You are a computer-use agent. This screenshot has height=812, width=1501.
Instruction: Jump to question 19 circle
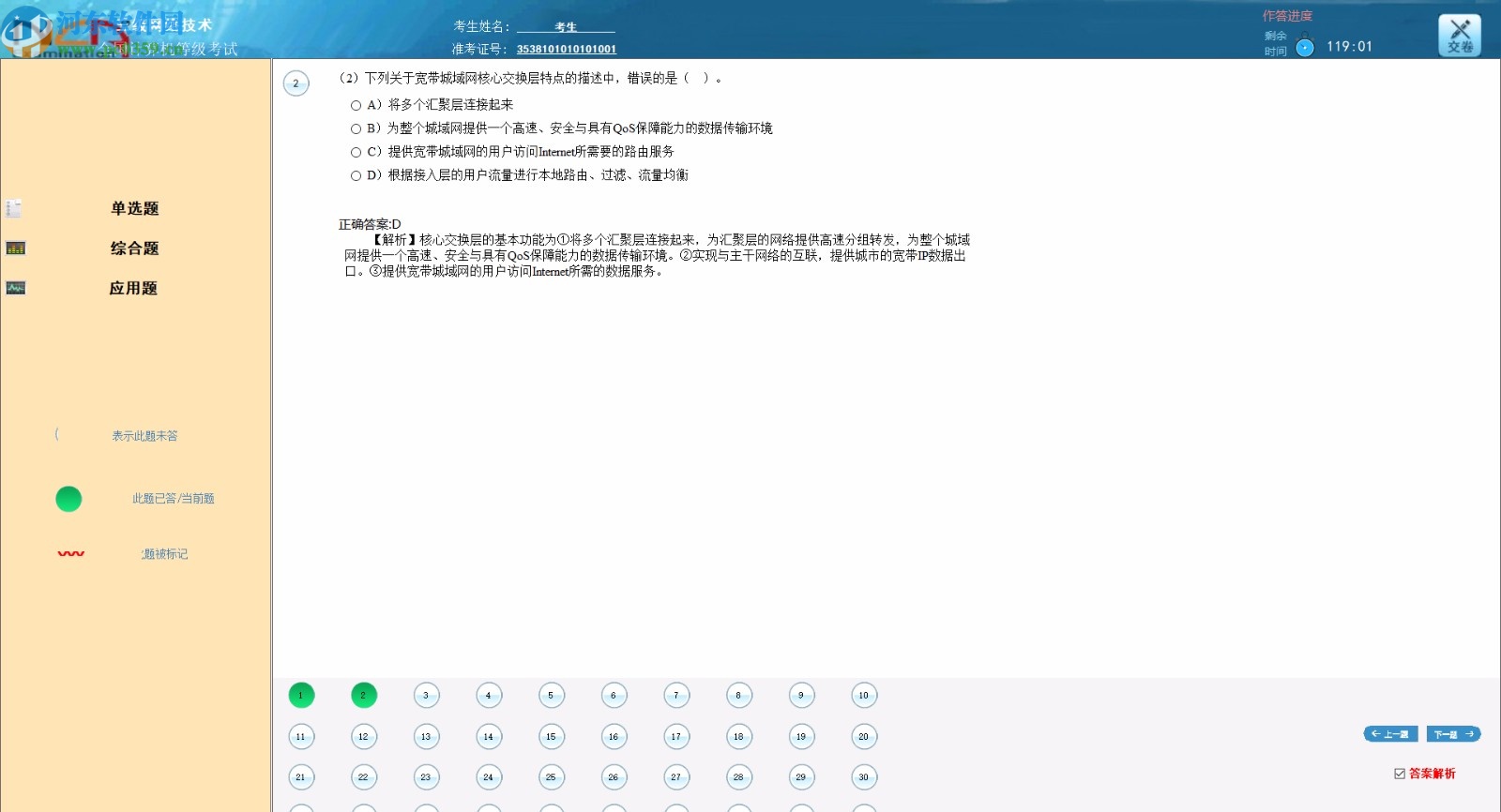[x=801, y=736]
